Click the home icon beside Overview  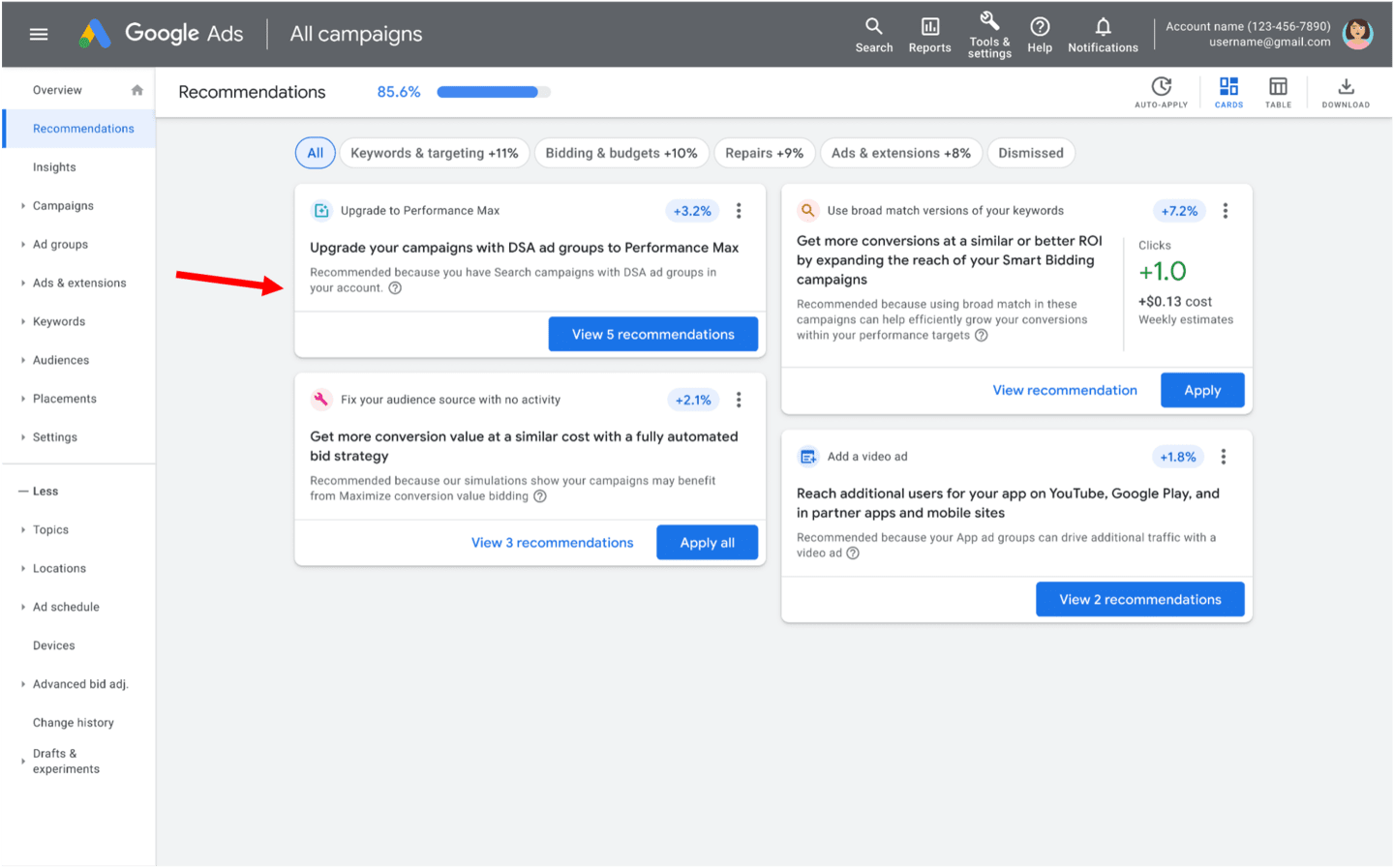(x=137, y=90)
